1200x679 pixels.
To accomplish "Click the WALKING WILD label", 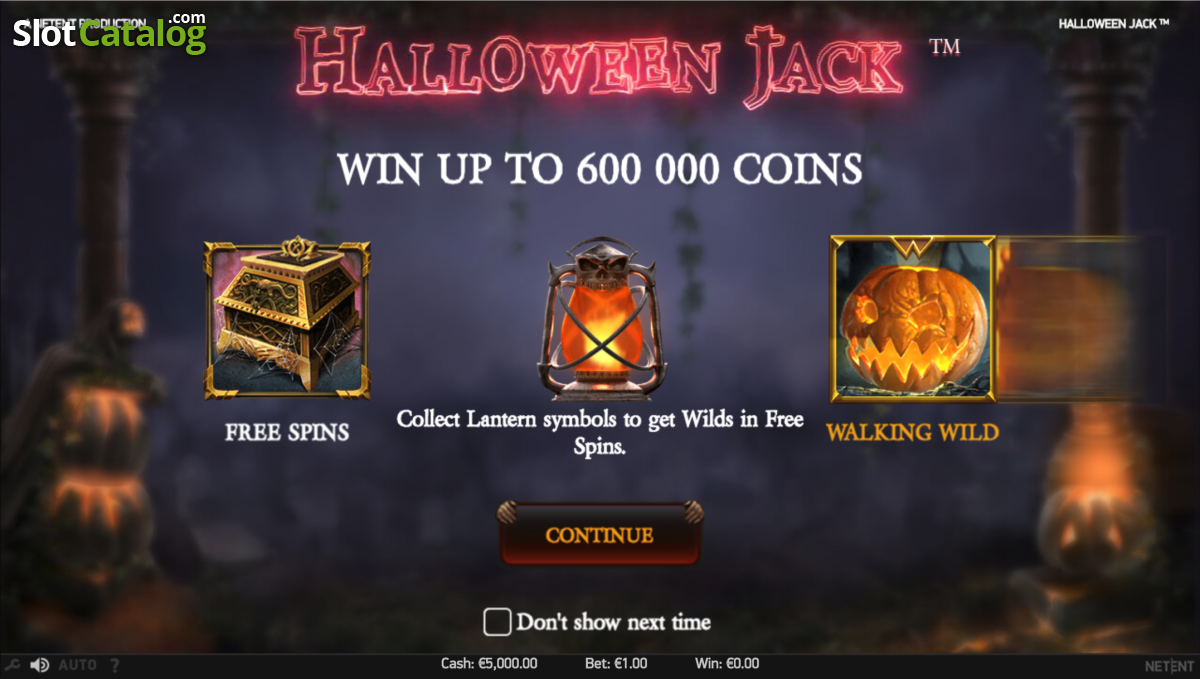I will pyautogui.click(x=912, y=432).
